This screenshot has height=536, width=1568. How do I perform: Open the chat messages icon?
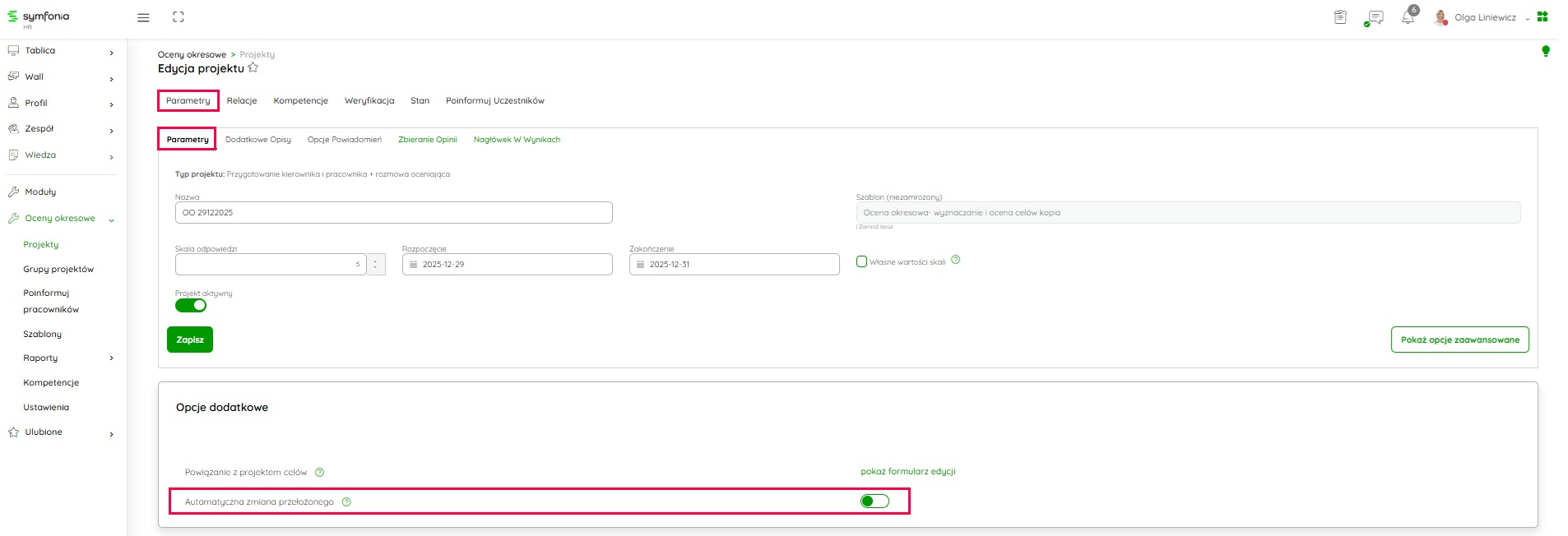tap(1374, 17)
